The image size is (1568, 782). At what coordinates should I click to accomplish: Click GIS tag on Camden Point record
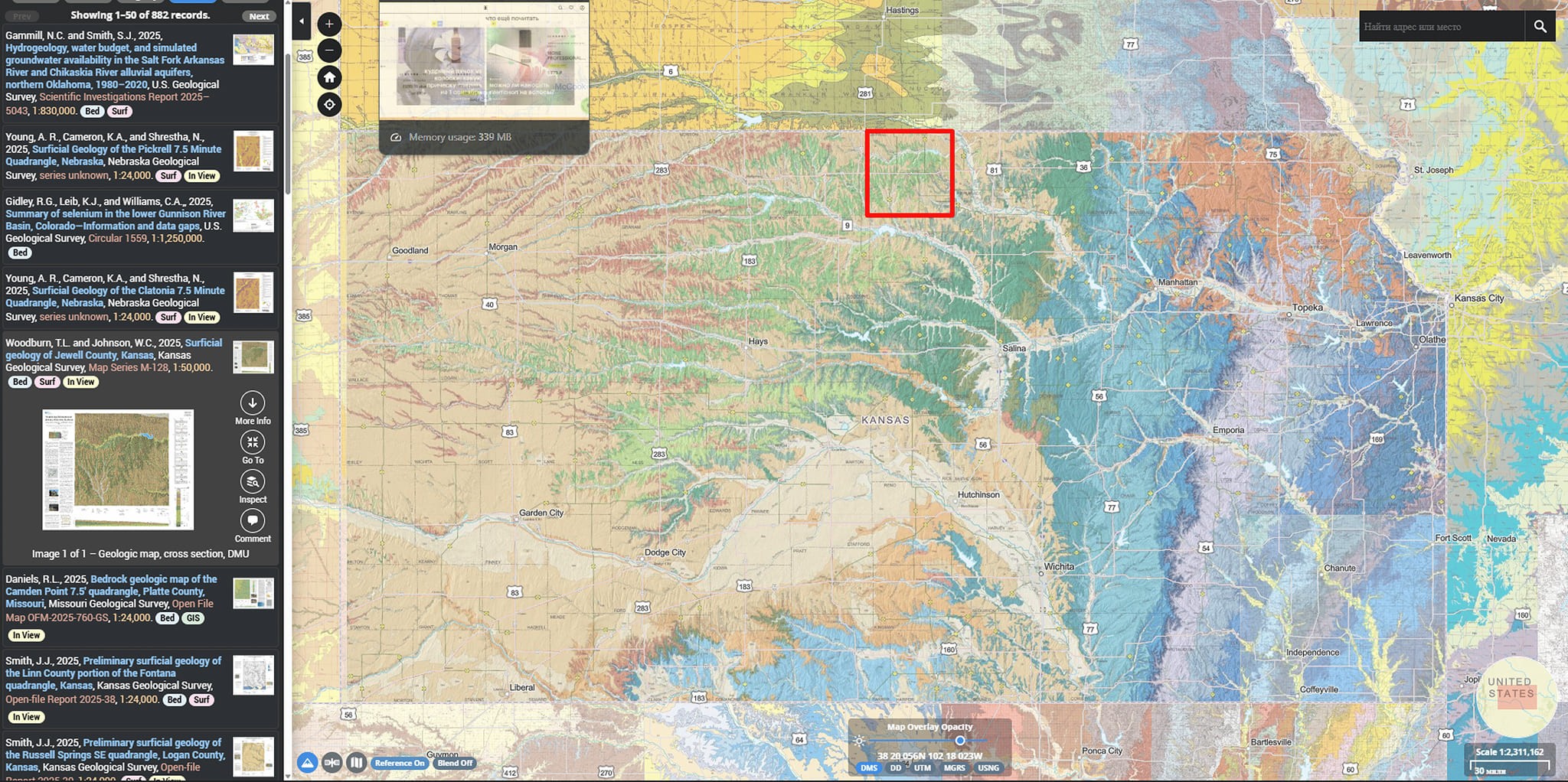pos(193,618)
